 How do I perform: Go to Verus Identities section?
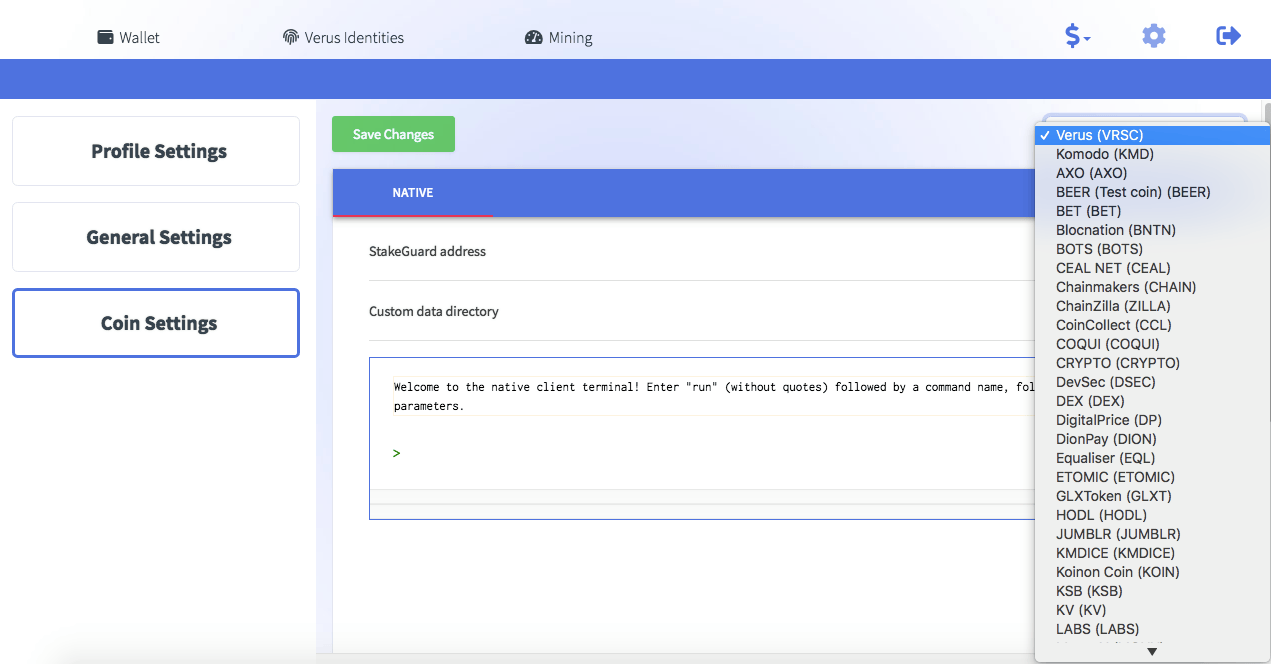pyautogui.click(x=344, y=37)
